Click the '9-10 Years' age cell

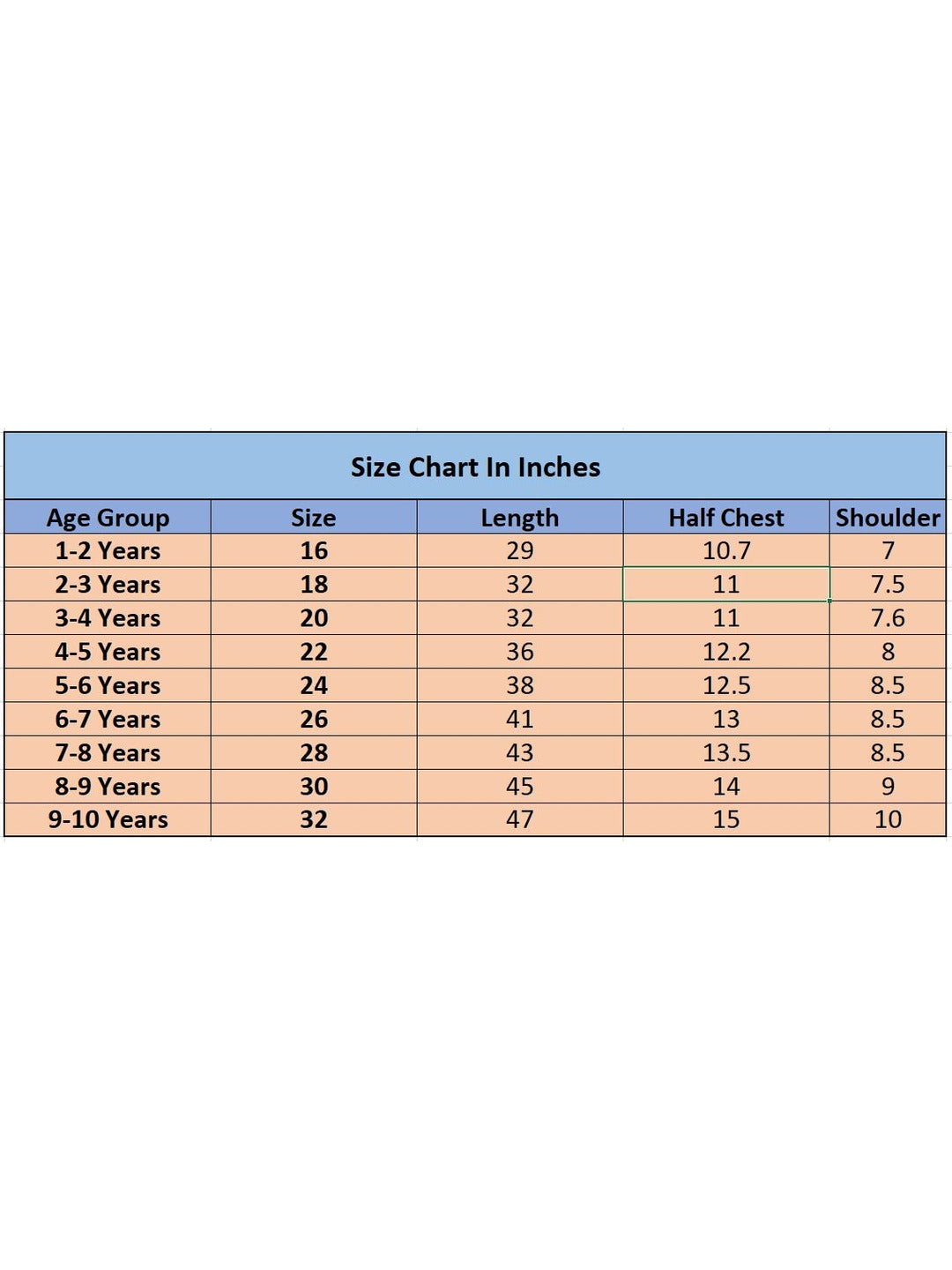tap(108, 819)
